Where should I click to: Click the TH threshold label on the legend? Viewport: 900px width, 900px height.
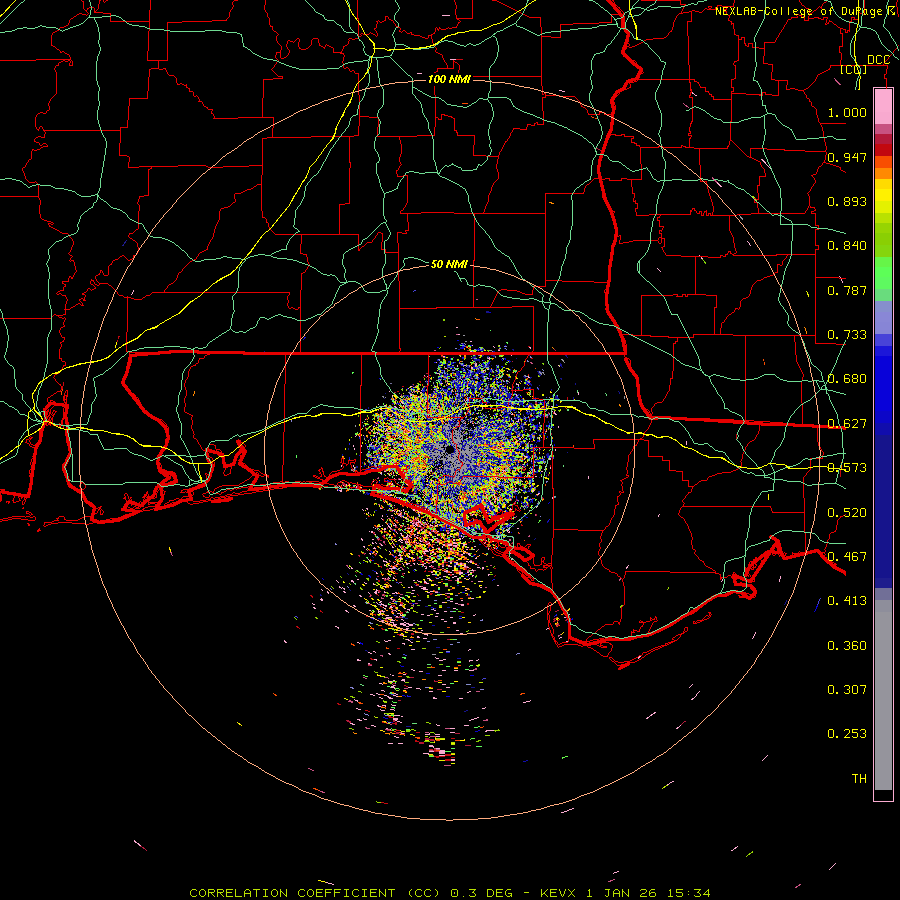coord(859,779)
